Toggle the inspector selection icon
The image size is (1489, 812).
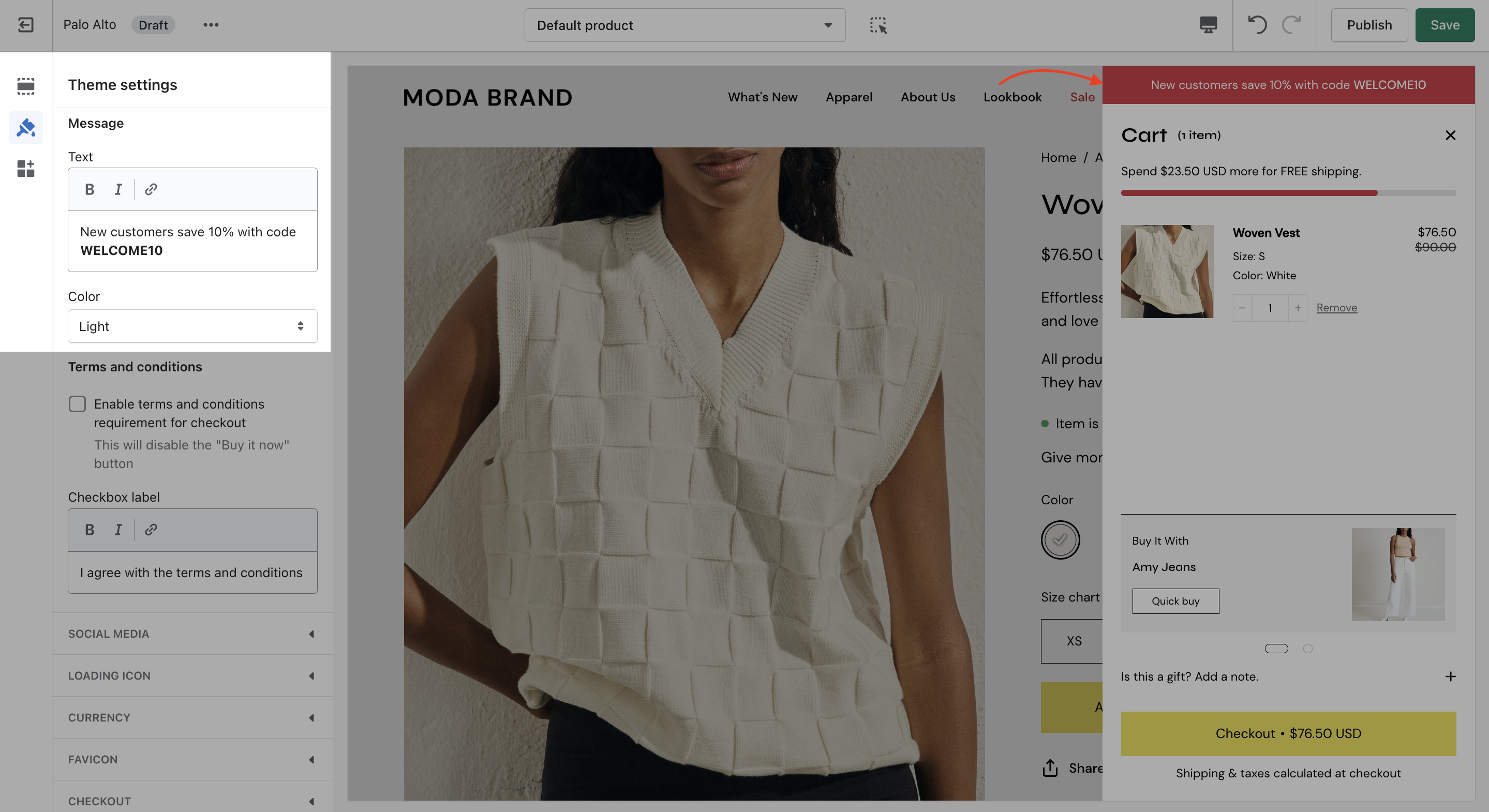pyautogui.click(x=878, y=25)
